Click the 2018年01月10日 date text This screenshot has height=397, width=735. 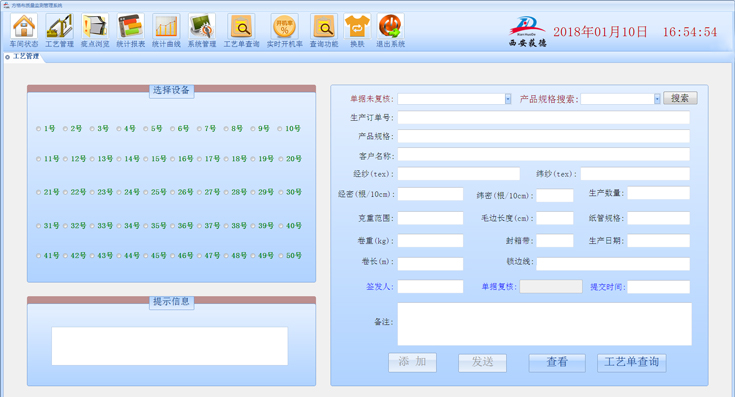click(x=600, y=32)
